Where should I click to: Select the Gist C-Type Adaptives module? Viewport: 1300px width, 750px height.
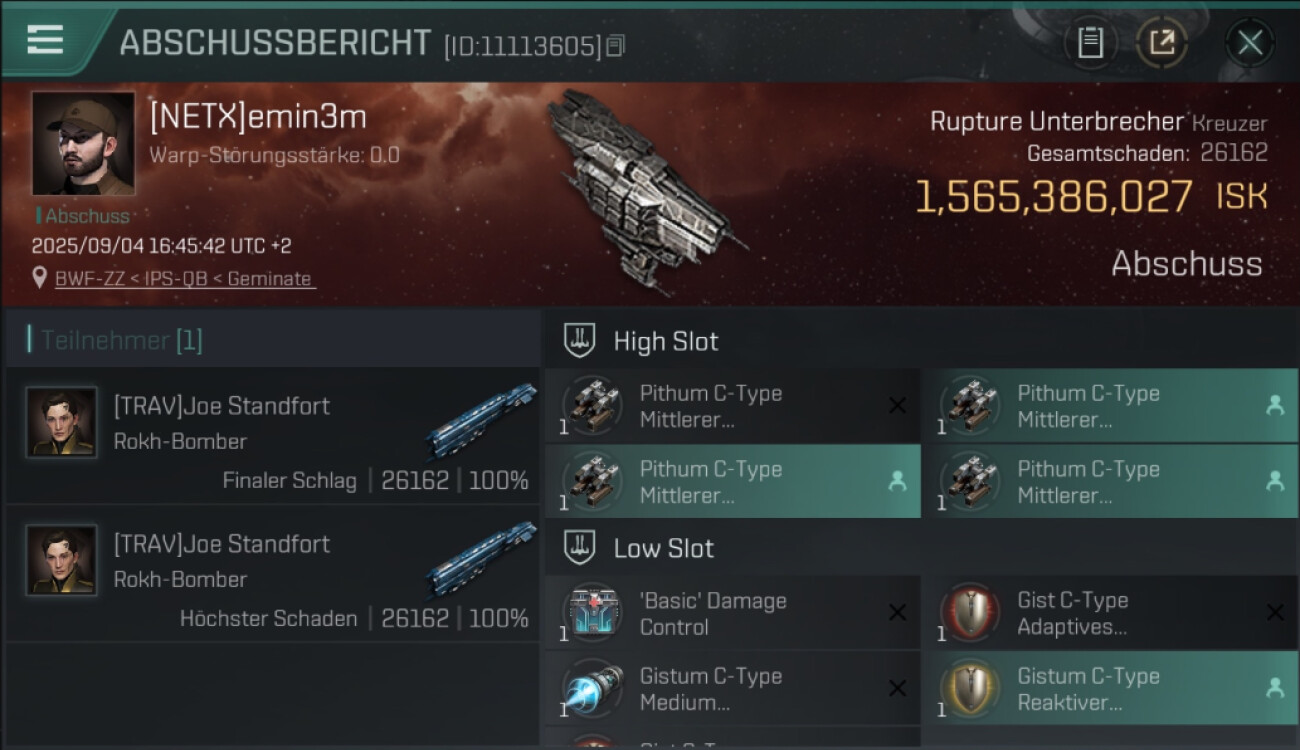1110,613
